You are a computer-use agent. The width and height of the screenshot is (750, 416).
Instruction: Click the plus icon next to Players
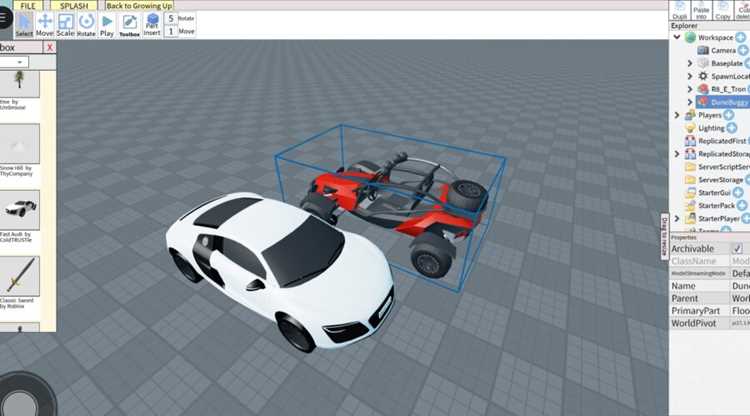point(728,115)
